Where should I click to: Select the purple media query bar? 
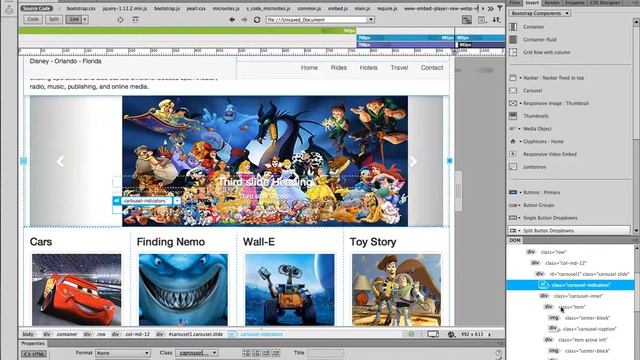pyautogui.click(x=406, y=45)
